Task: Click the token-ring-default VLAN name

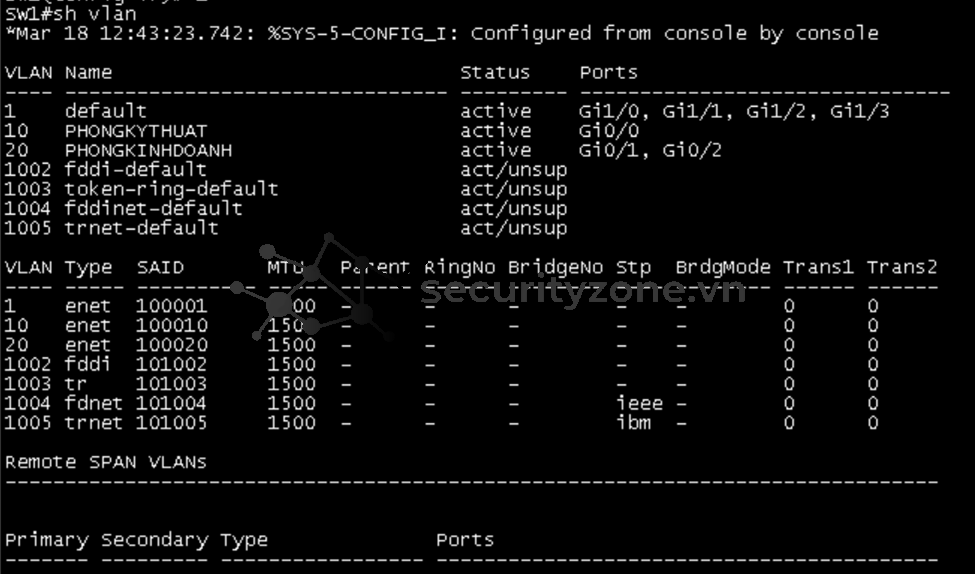Action: pyautogui.click(x=172, y=189)
